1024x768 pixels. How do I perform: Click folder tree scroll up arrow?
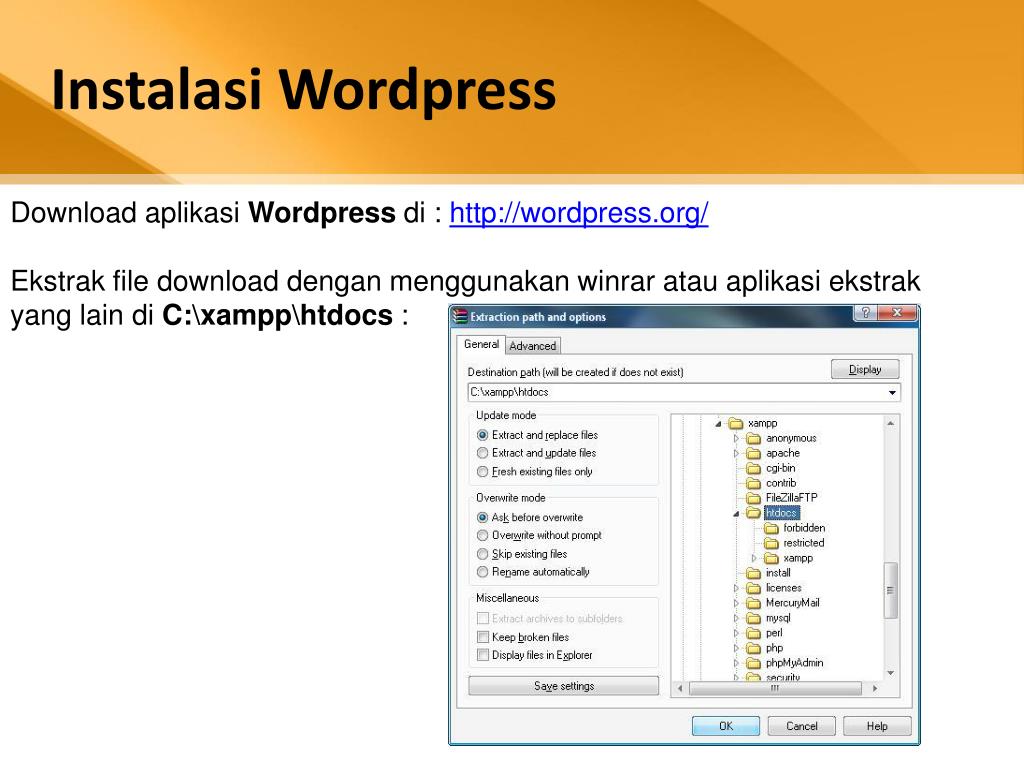point(891,423)
